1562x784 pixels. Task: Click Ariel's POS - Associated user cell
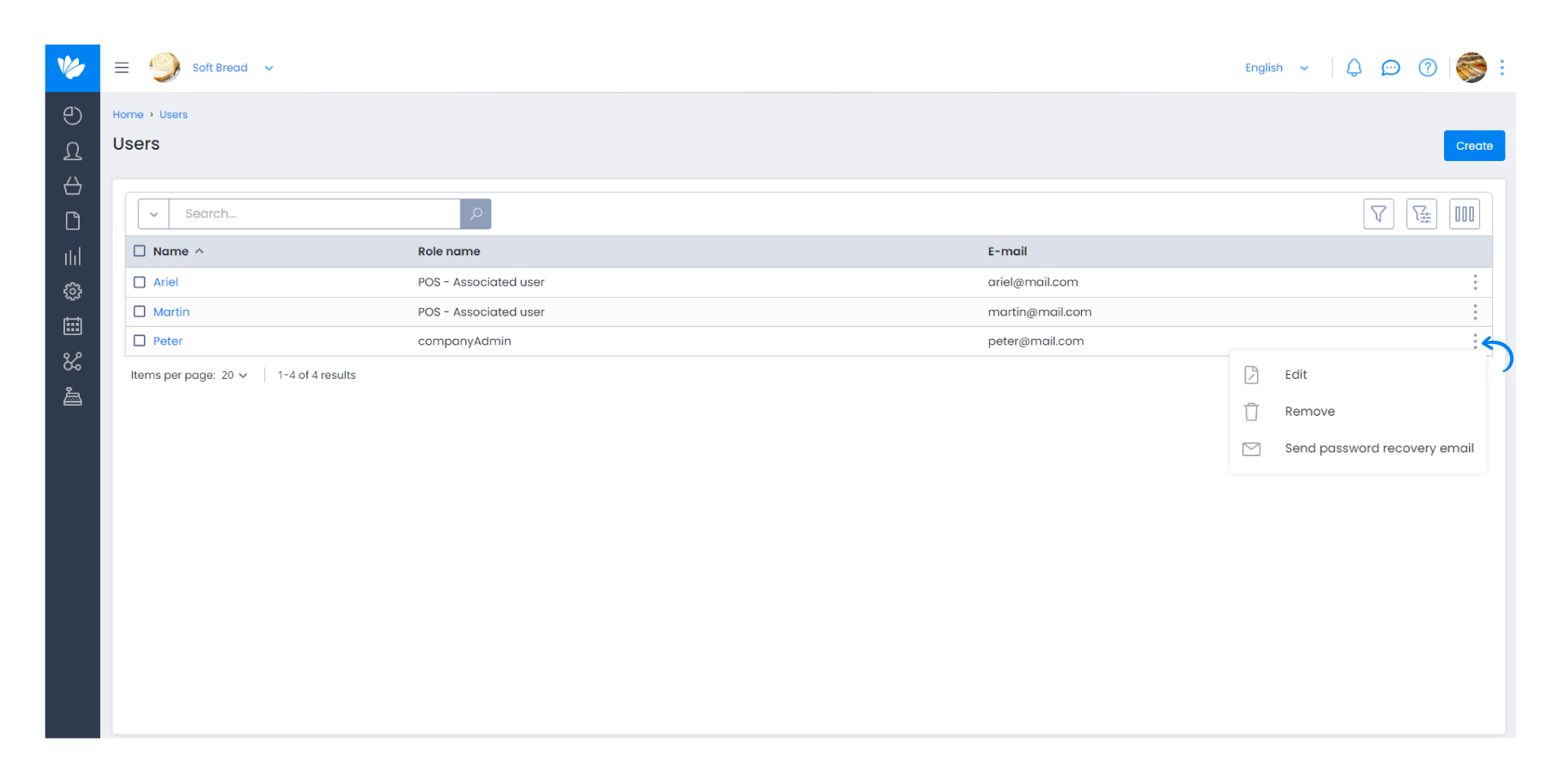coord(481,282)
